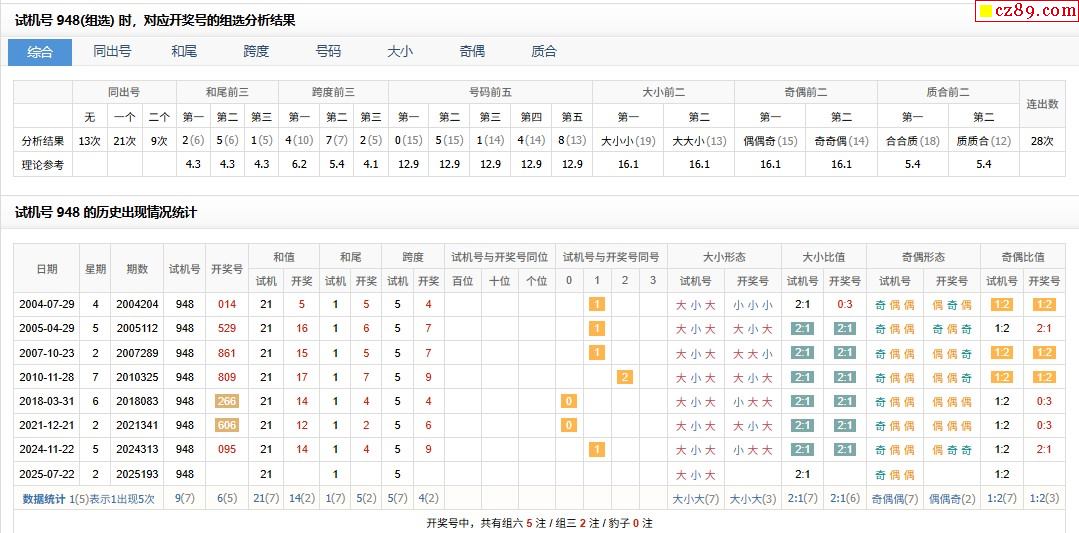Click the 号码前五 header in analysis table

pyautogui.click(x=490, y=91)
